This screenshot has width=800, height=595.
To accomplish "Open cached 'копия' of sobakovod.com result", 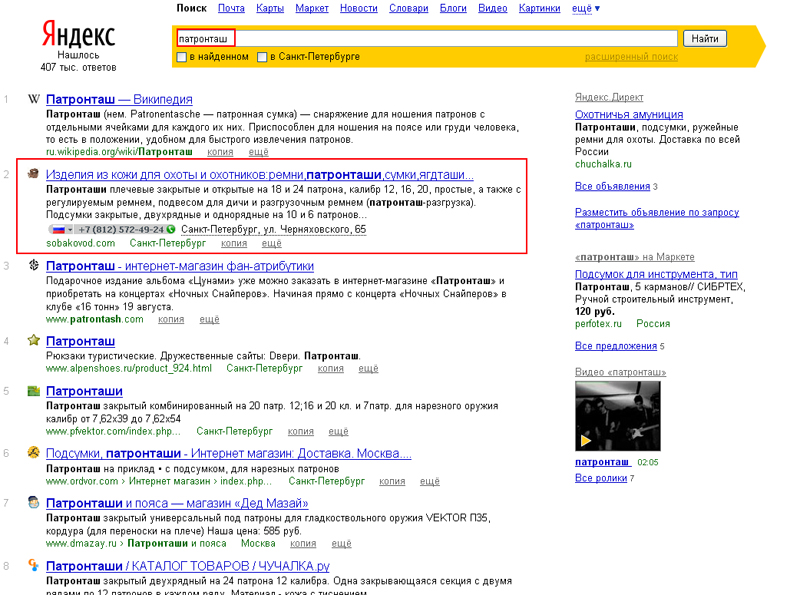I will point(234,243).
